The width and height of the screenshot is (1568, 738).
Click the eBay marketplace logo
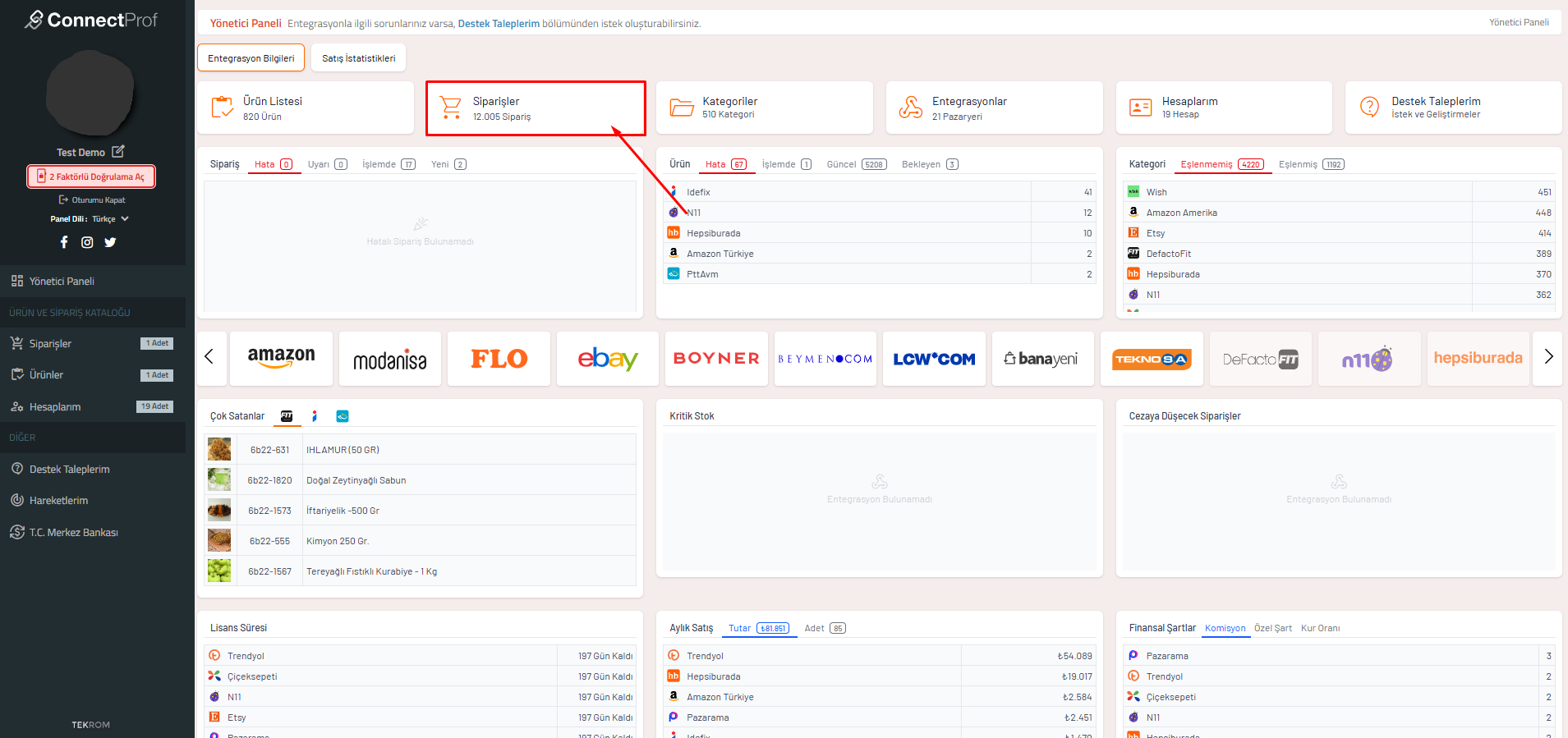coord(608,358)
